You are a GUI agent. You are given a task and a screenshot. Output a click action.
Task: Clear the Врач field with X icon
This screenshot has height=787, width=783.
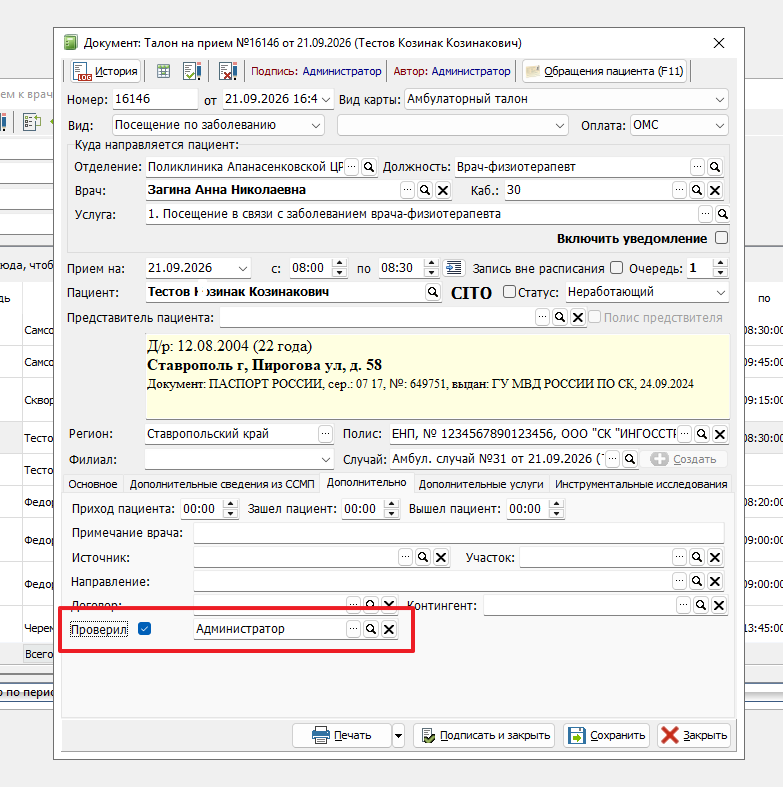(443, 190)
